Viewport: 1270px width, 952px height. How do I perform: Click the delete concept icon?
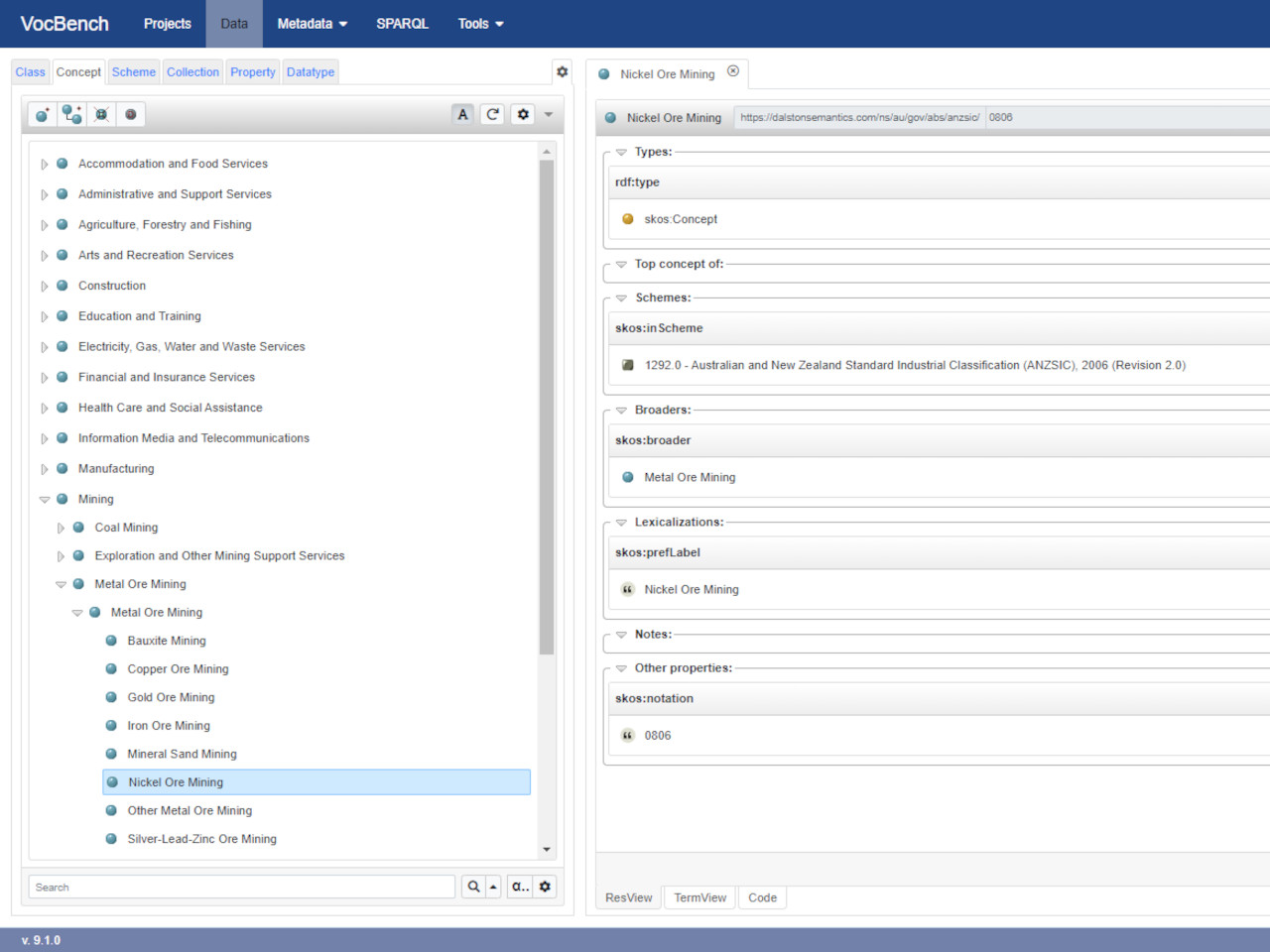click(101, 115)
